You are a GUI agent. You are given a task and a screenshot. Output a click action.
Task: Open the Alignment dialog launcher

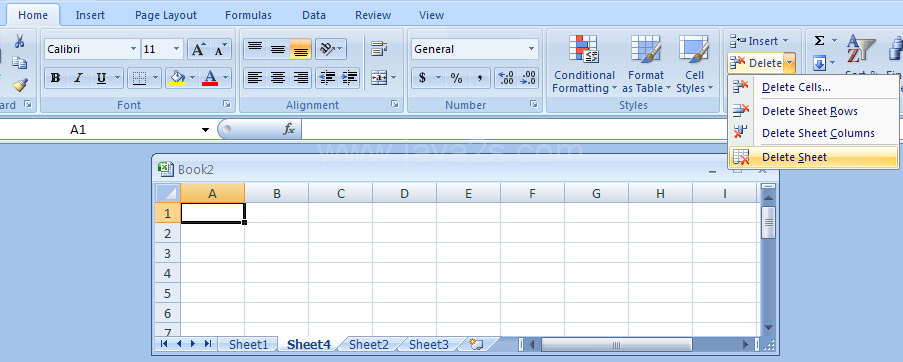[394, 105]
